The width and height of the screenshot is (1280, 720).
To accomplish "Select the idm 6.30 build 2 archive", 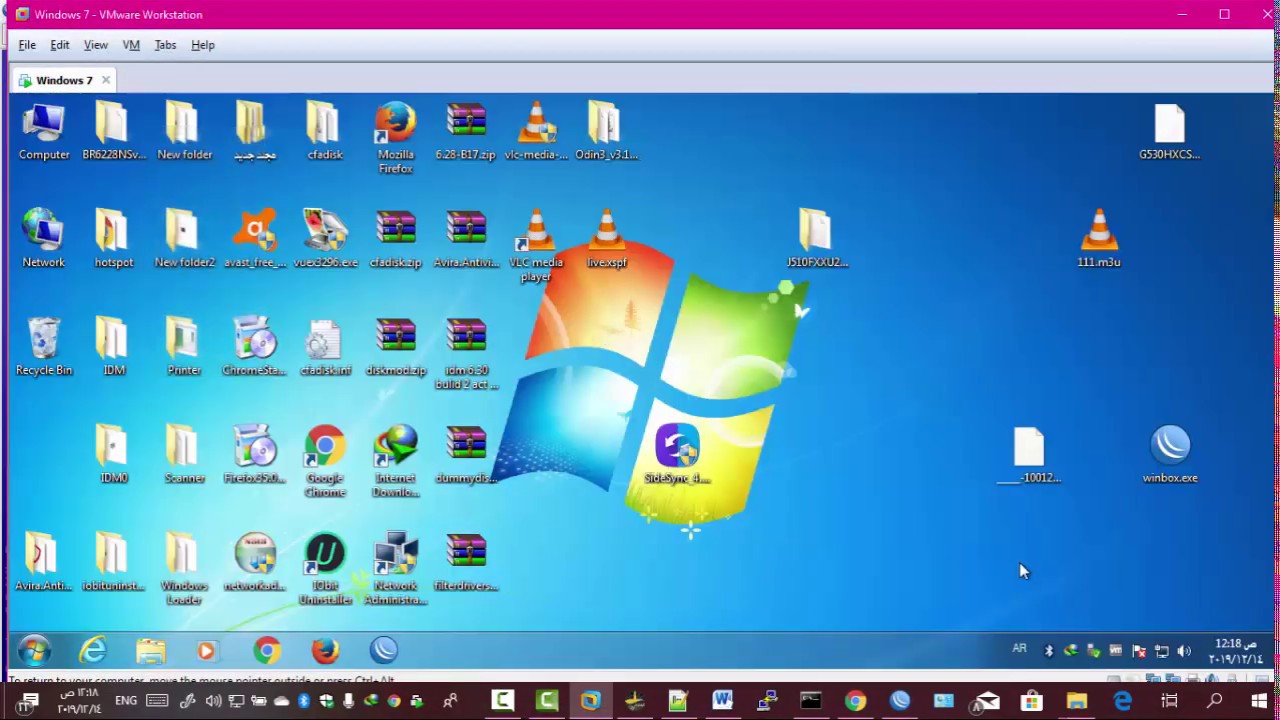I will point(466,353).
